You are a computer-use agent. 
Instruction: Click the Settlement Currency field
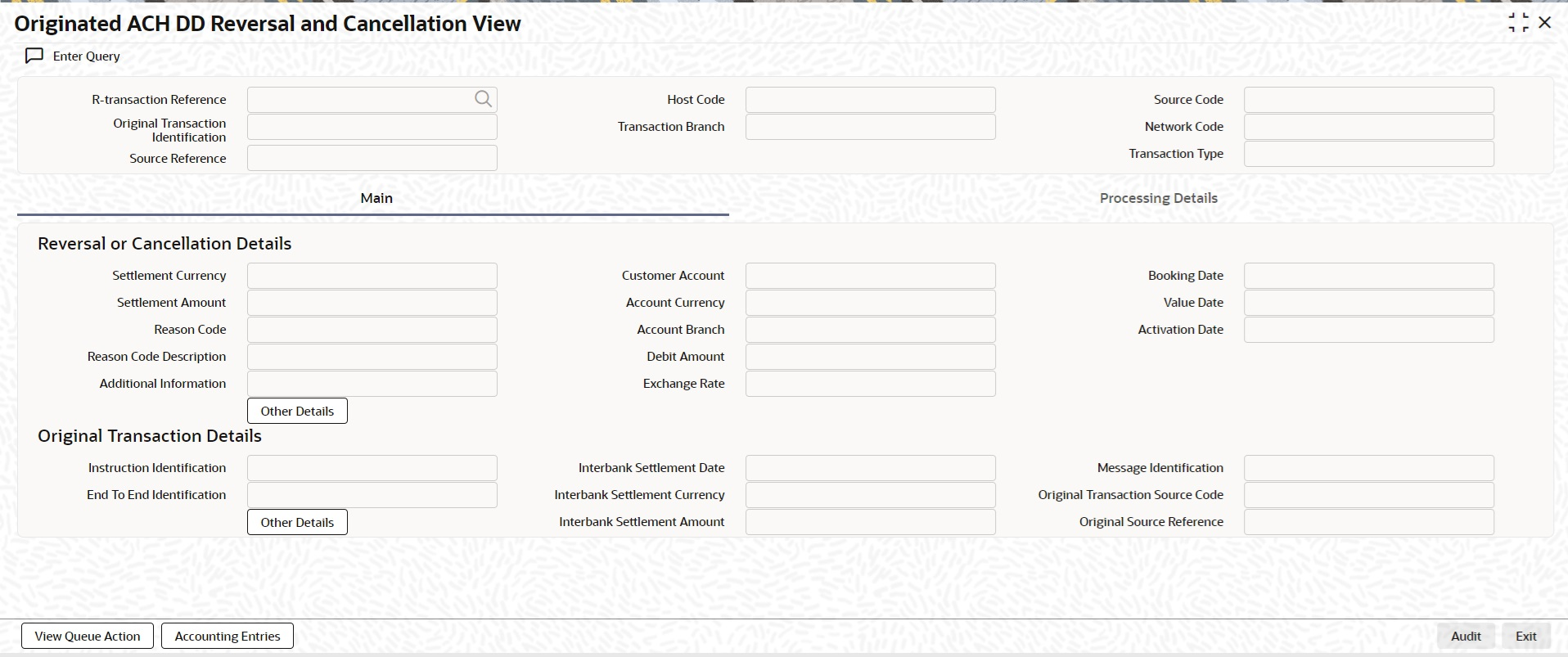click(x=372, y=276)
